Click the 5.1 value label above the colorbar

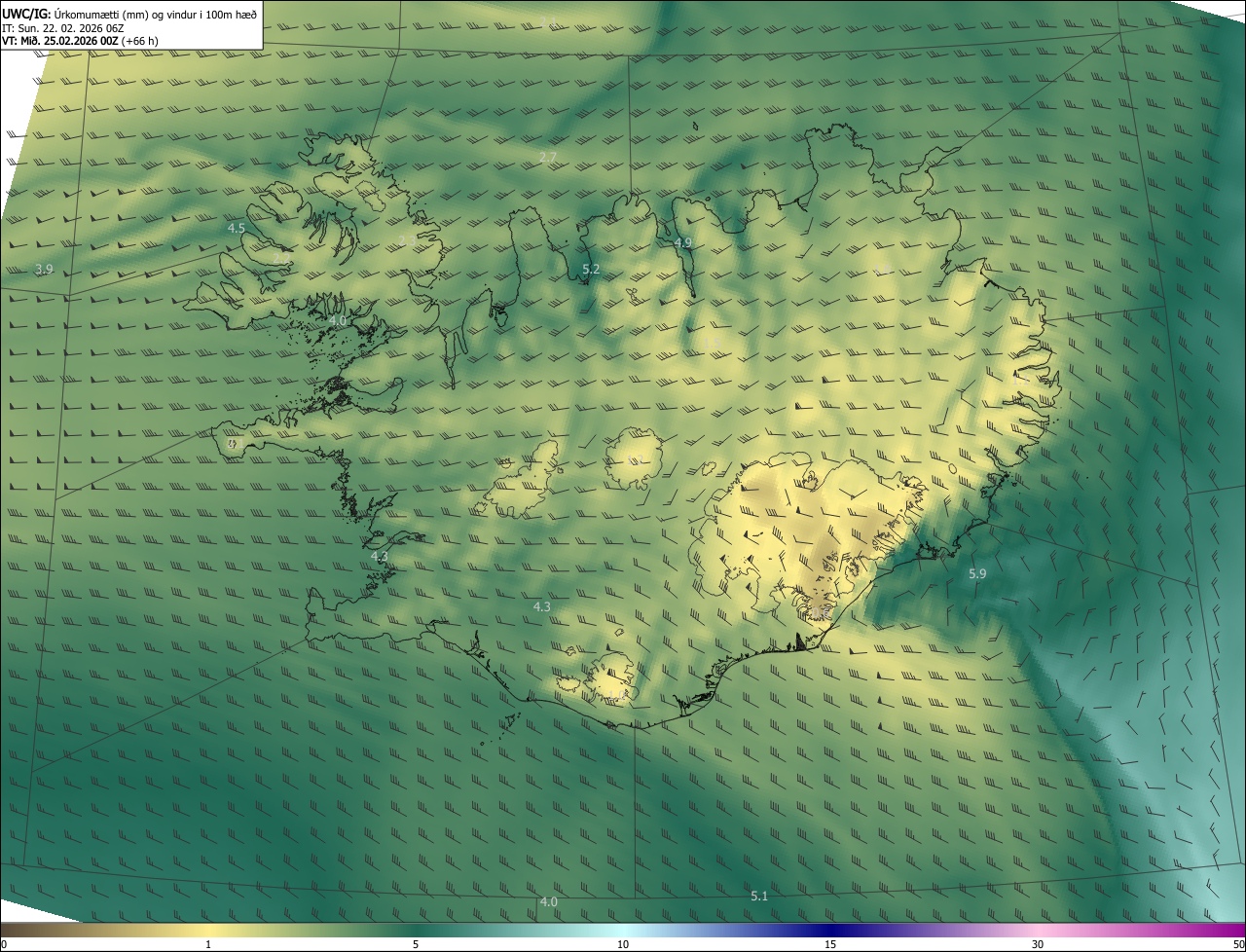pyautogui.click(x=760, y=896)
